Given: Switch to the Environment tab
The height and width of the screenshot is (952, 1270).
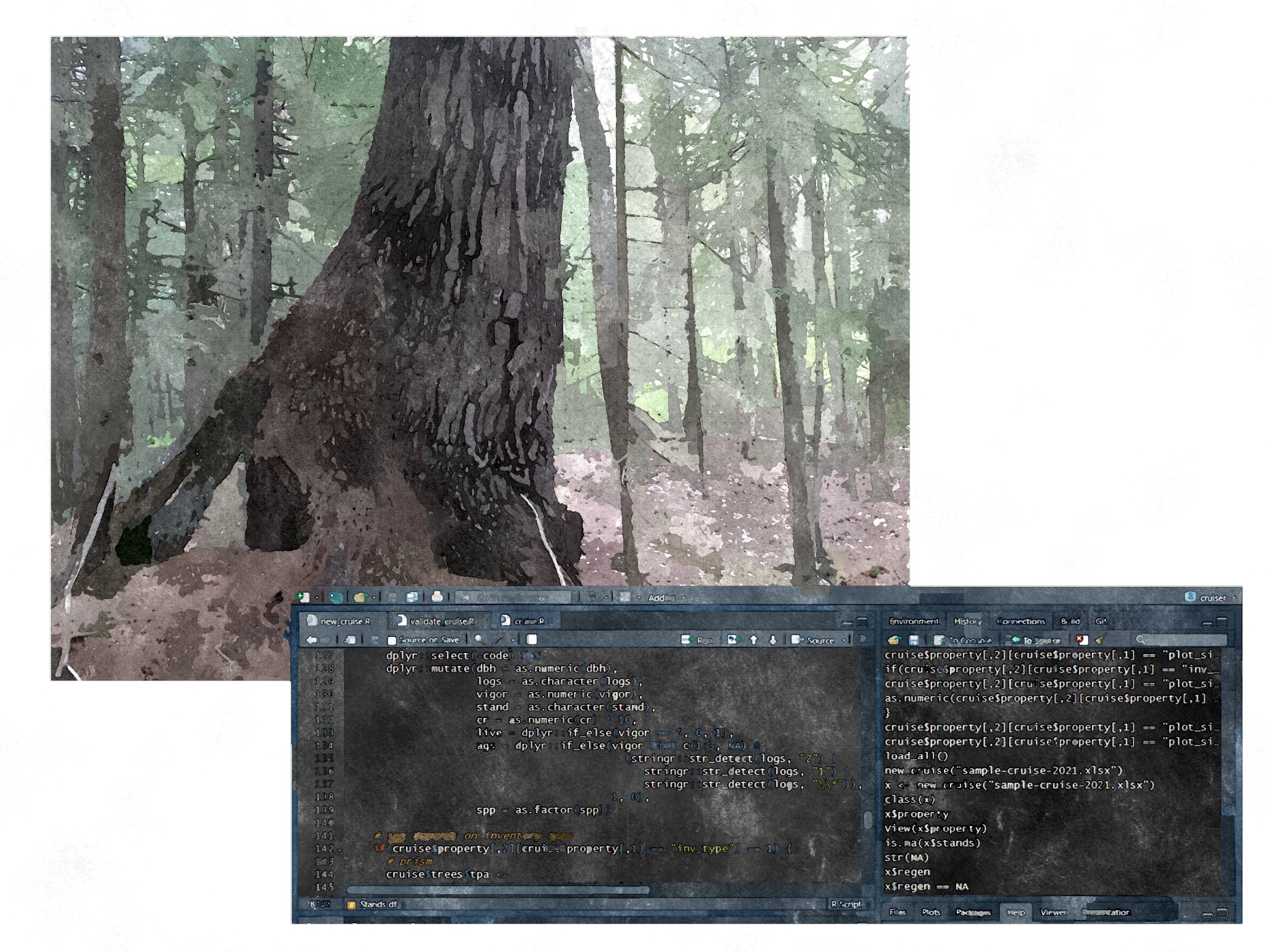Looking at the screenshot, I should pos(914,621).
